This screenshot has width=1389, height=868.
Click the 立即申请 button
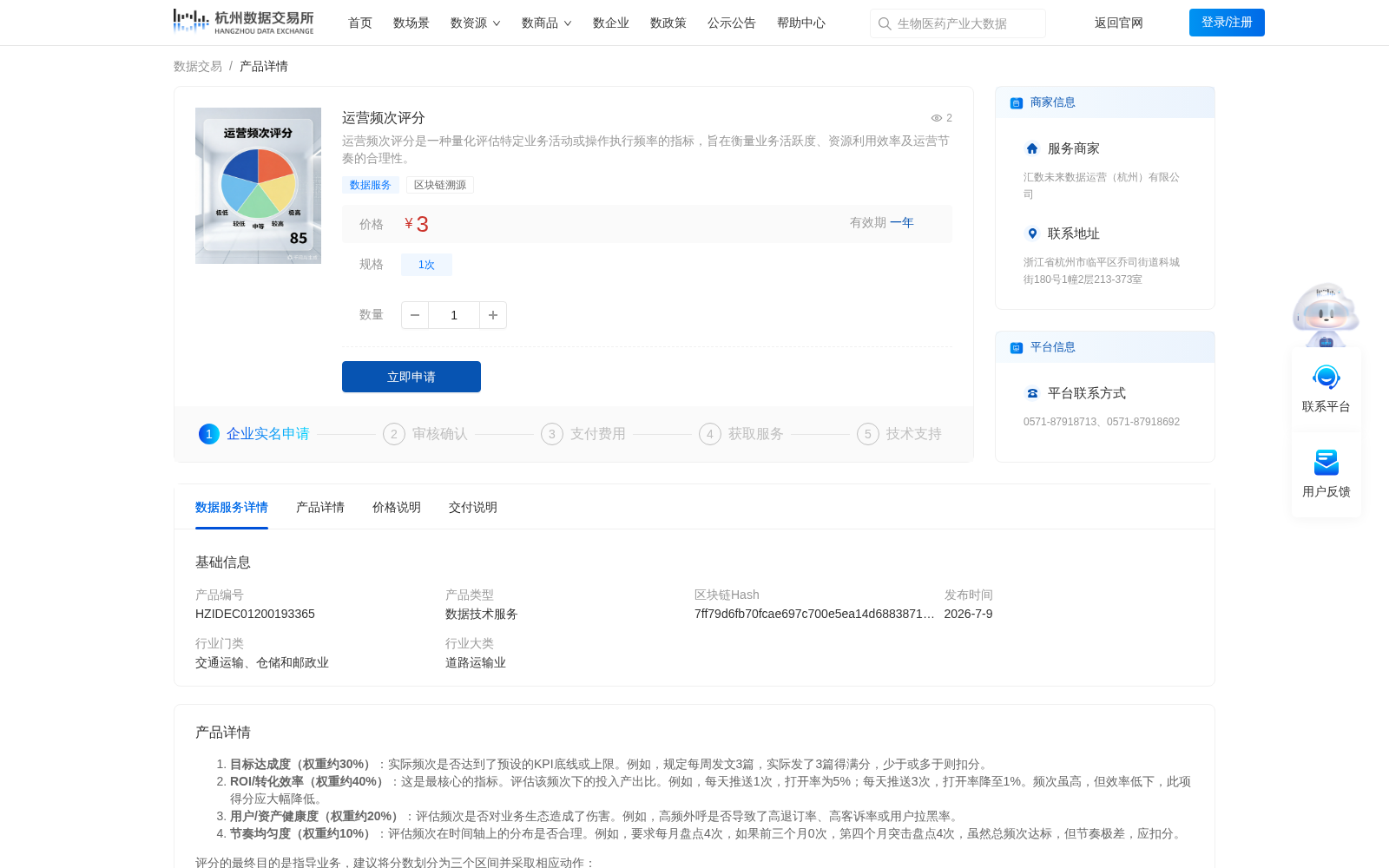click(x=411, y=377)
